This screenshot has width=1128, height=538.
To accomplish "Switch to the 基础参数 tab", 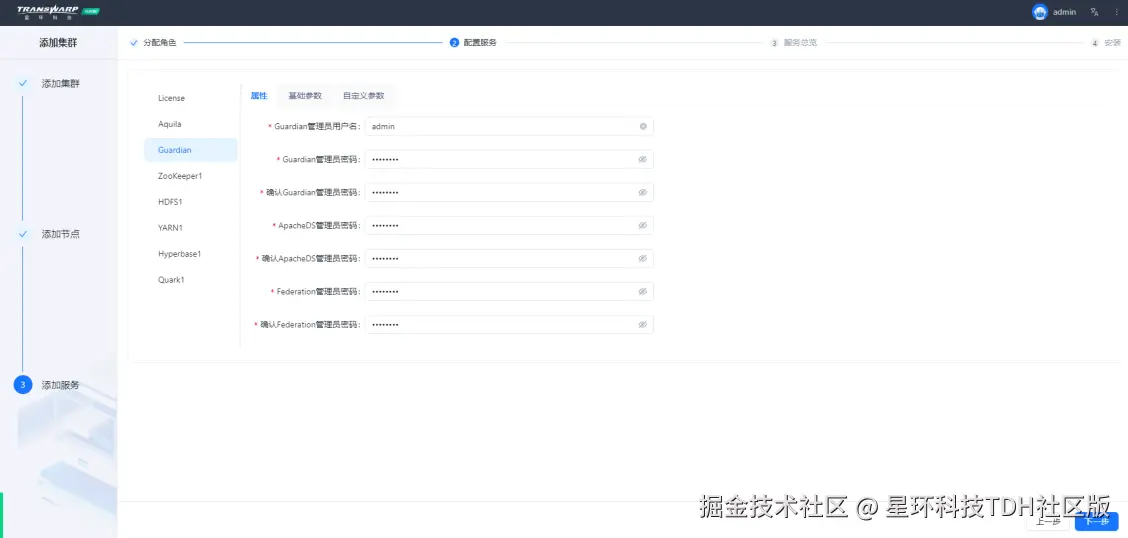I will 305,96.
